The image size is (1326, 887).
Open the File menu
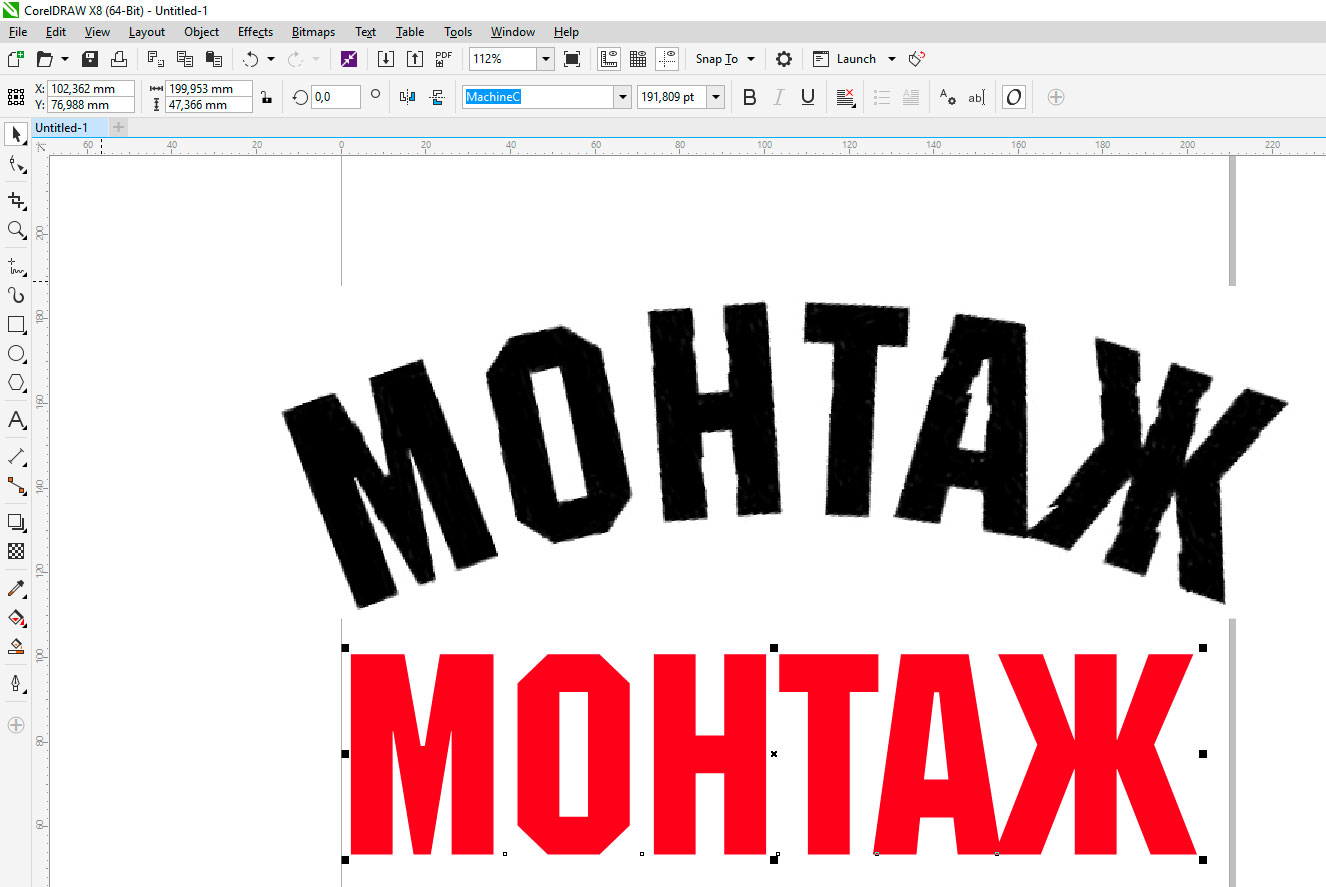coord(17,32)
